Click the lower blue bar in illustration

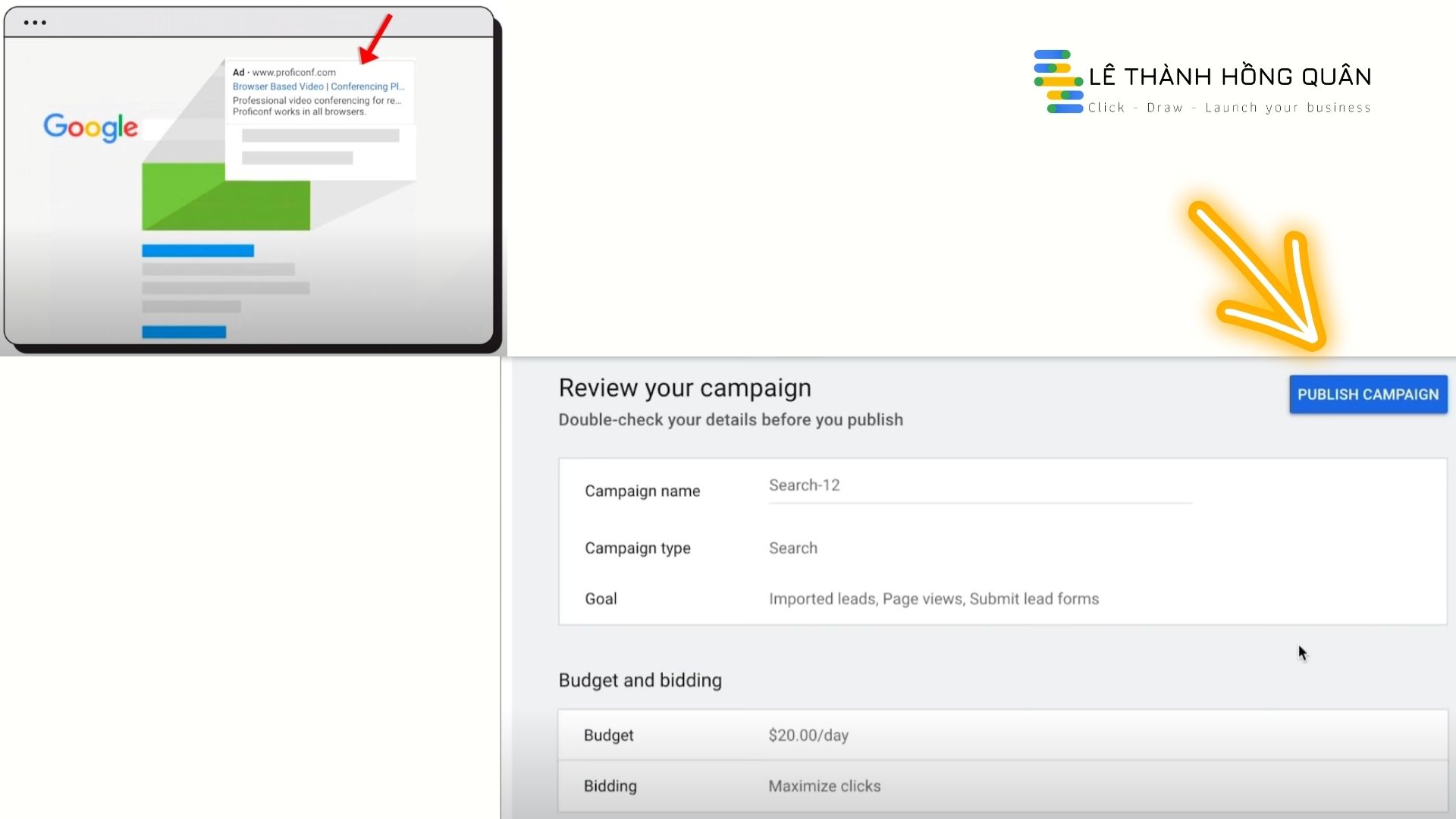184,332
